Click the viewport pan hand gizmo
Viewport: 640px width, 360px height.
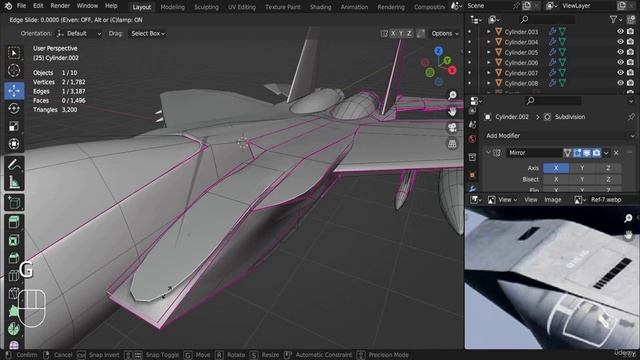pyautogui.click(x=452, y=111)
